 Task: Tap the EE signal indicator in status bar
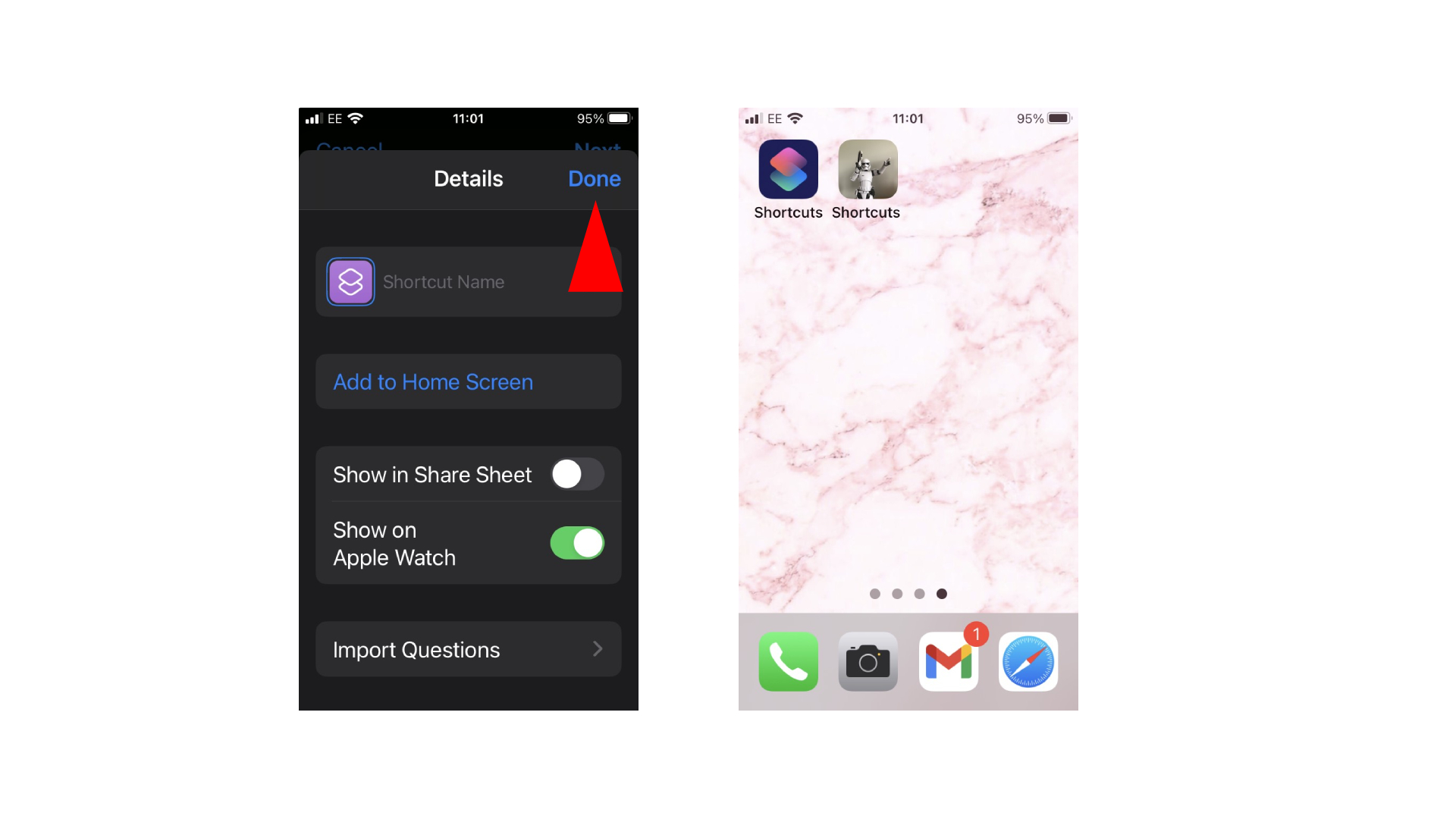tap(326, 118)
